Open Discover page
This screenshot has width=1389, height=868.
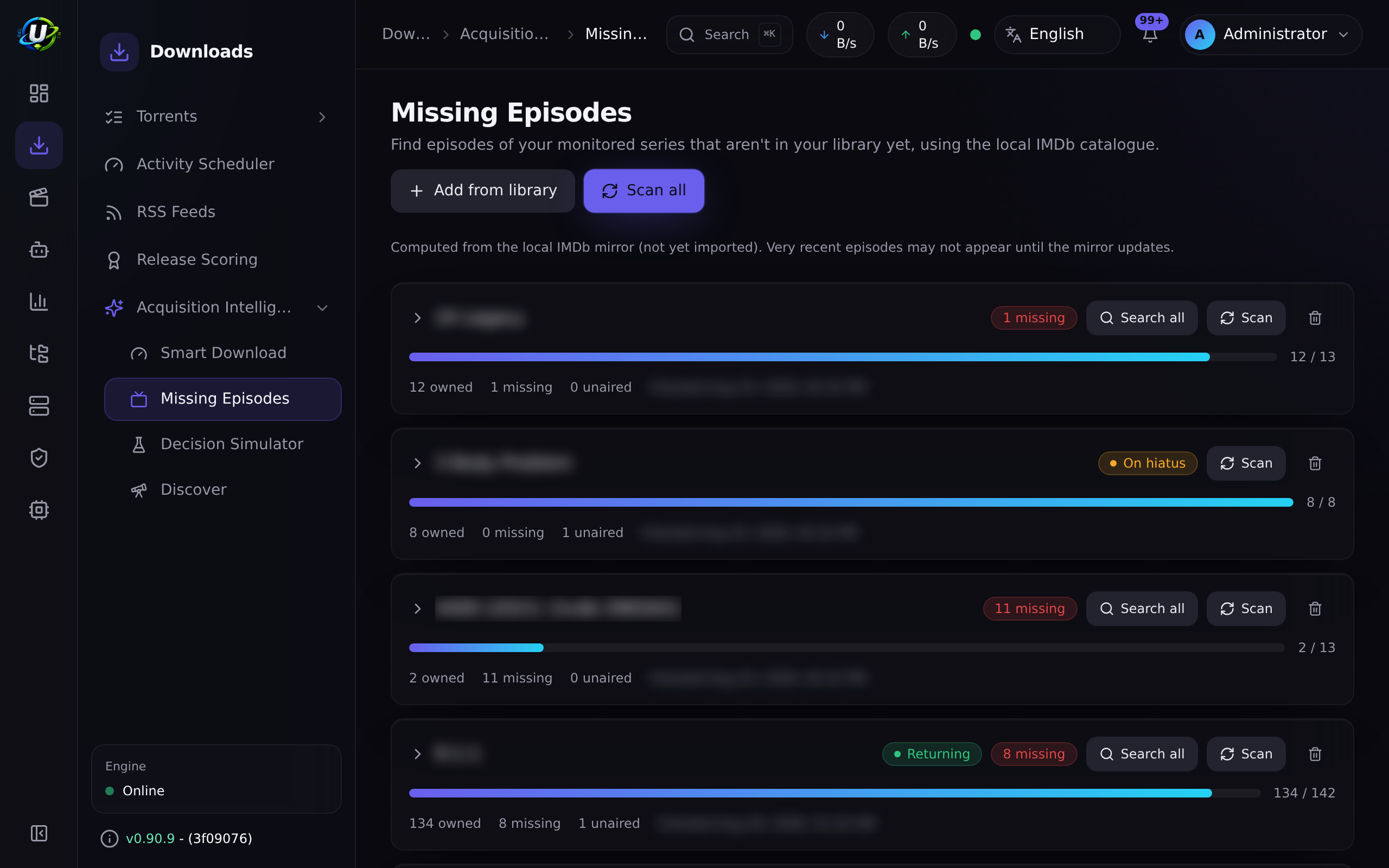pyautogui.click(x=222, y=490)
